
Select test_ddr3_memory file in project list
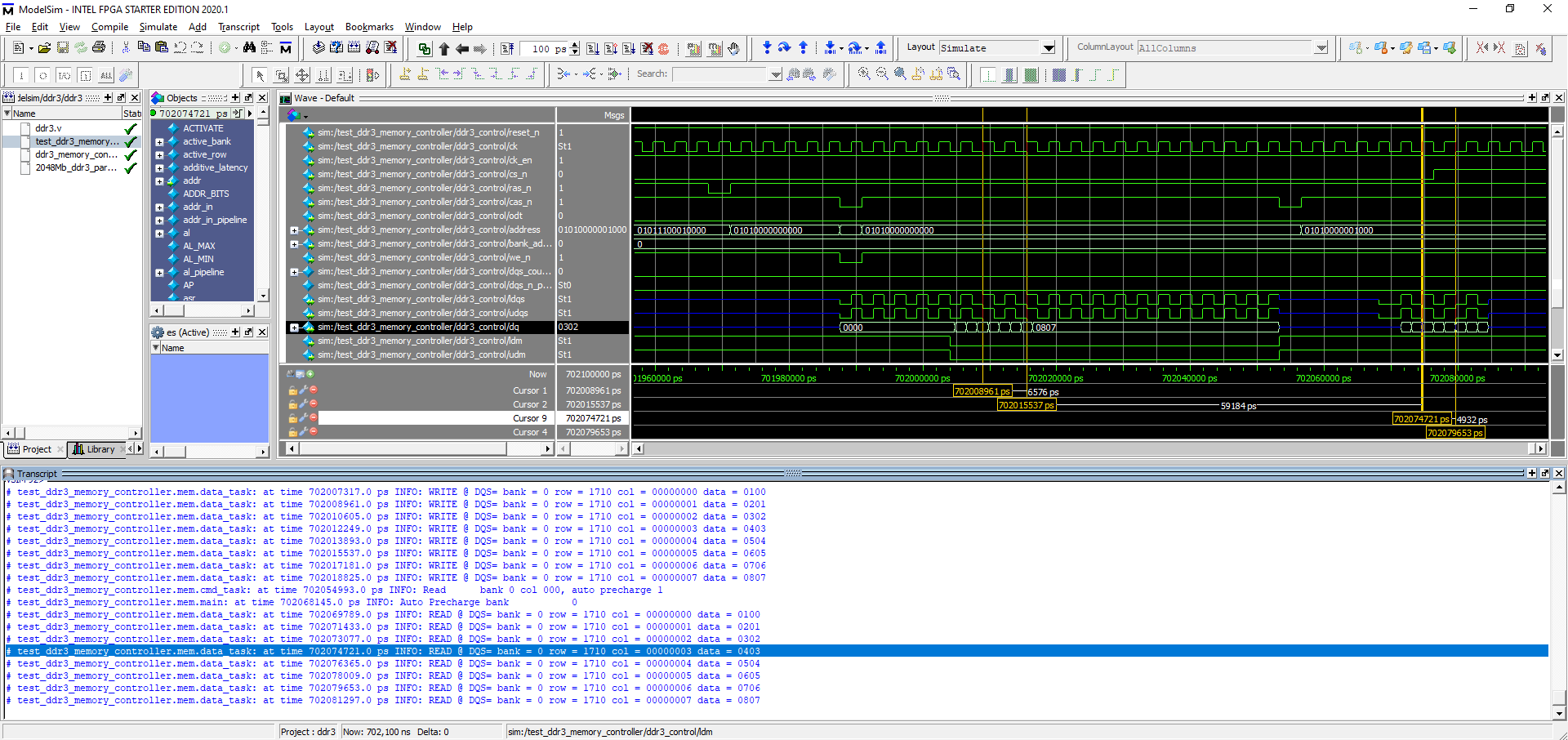[76, 141]
